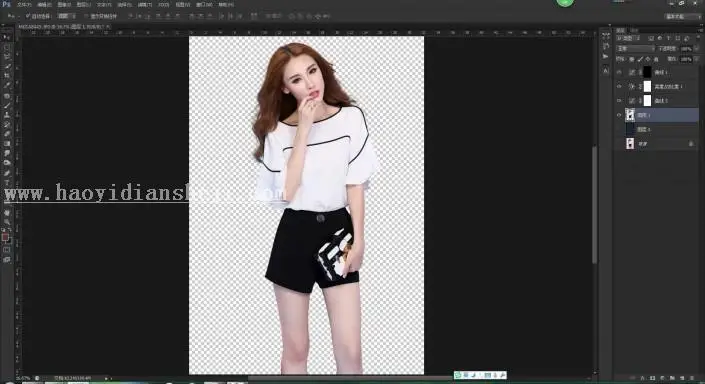Select the open document tab
The width and height of the screenshot is (705, 384).
64,27
